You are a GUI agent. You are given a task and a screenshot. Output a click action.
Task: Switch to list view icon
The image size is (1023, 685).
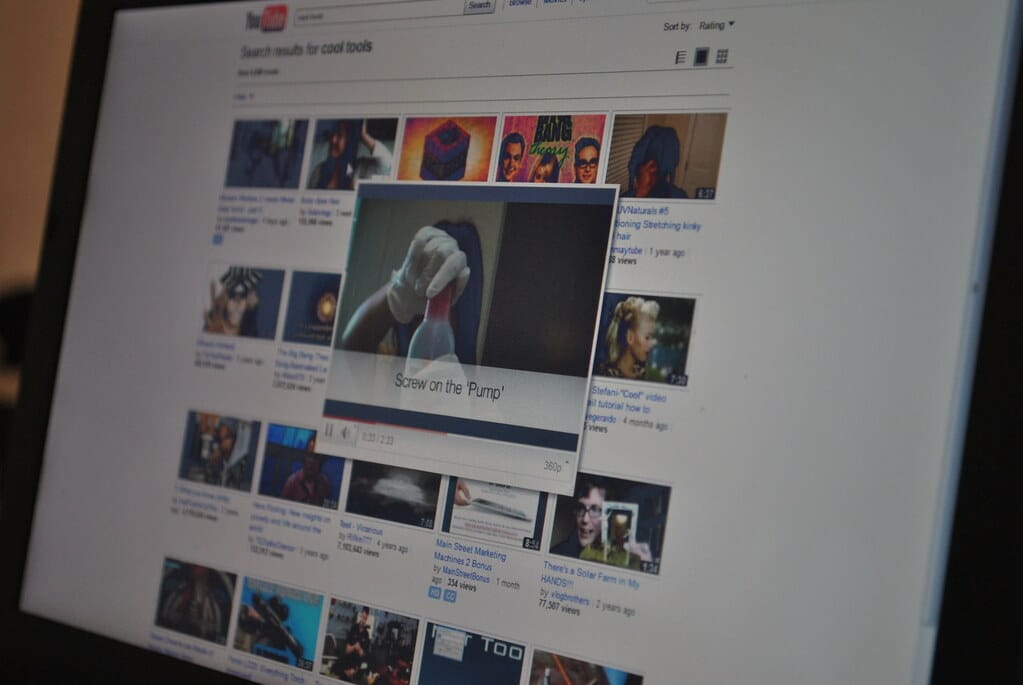[x=680, y=57]
